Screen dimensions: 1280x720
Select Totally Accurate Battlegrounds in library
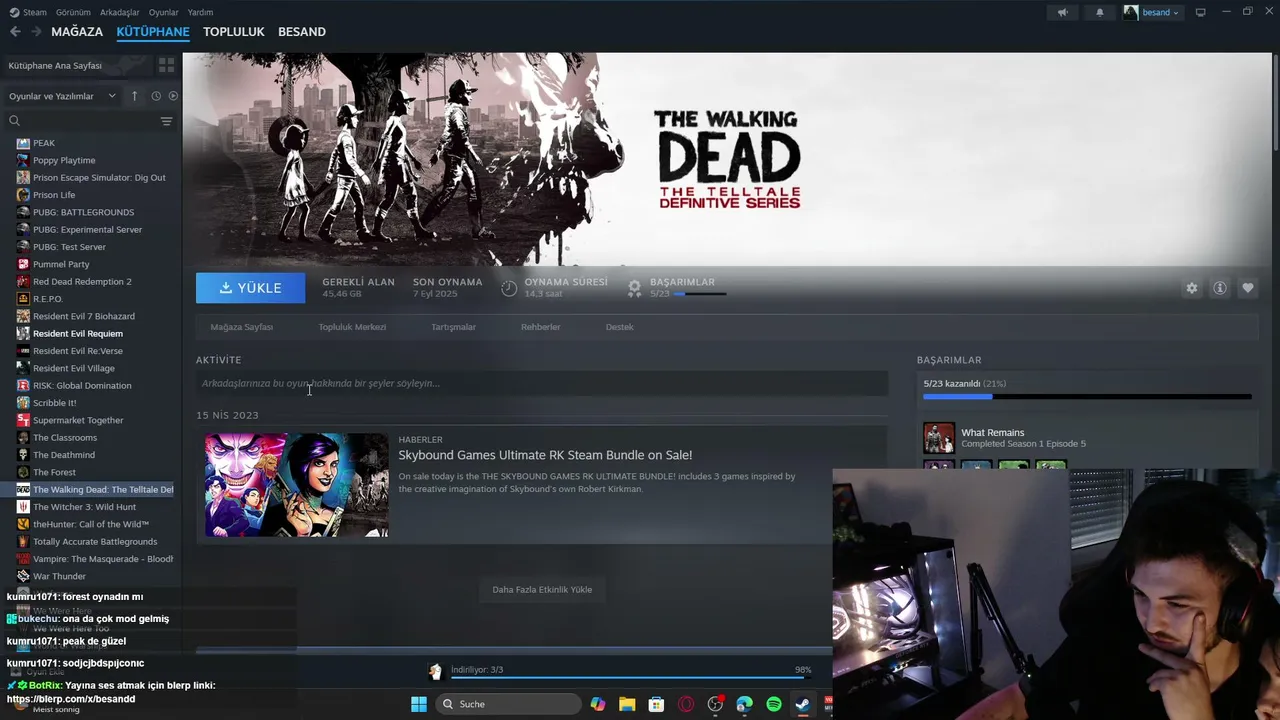pos(95,542)
